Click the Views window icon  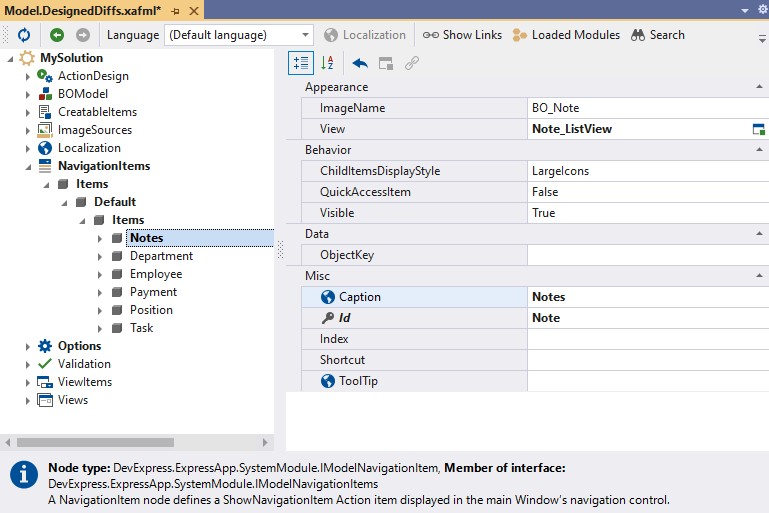(45, 400)
